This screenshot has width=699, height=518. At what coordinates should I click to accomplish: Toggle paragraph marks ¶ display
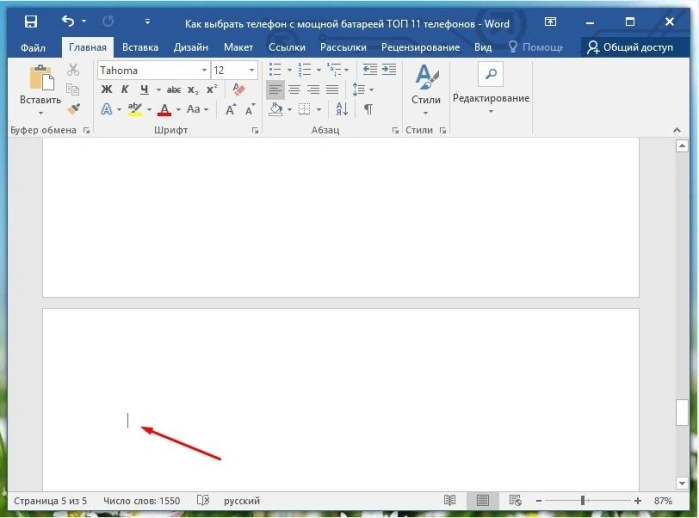[368, 109]
